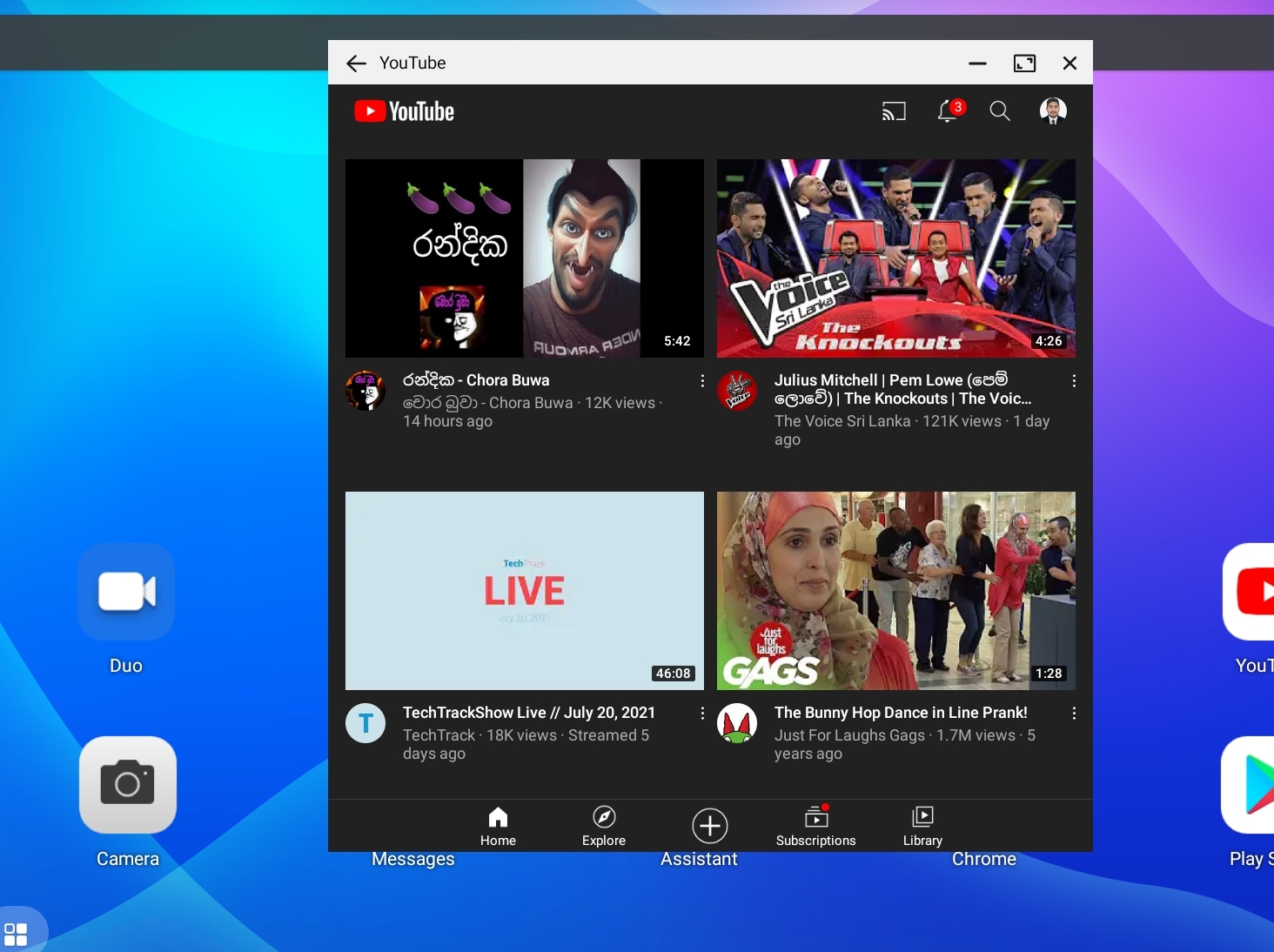Open the Cast to device icon

(894, 111)
